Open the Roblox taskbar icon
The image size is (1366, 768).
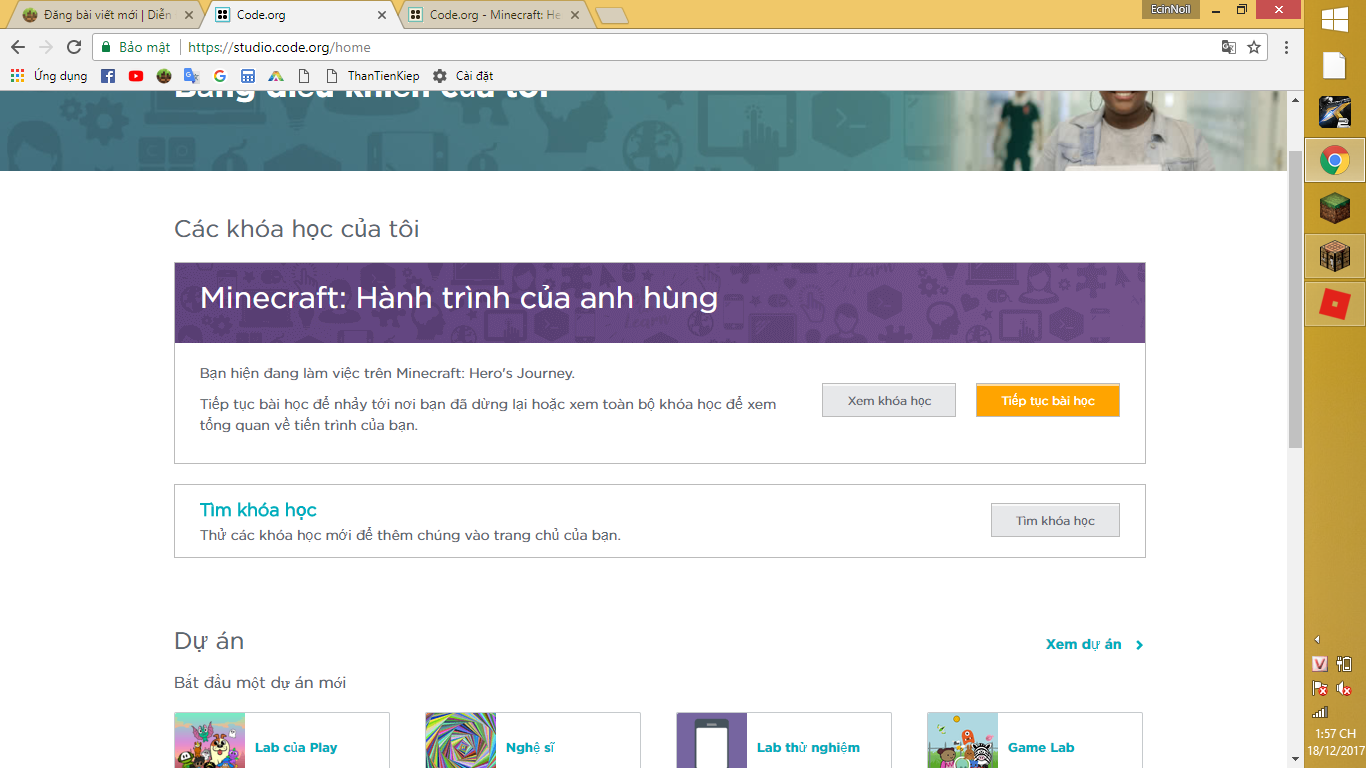click(x=1335, y=304)
